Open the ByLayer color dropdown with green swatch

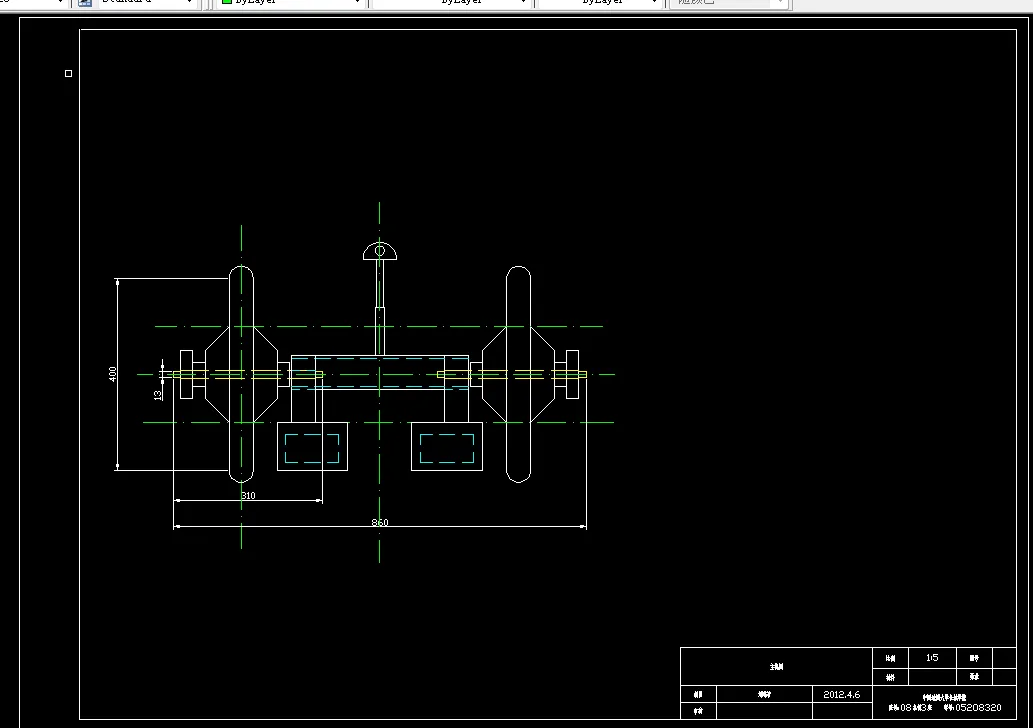pyautogui.click(x=291, y=3)
